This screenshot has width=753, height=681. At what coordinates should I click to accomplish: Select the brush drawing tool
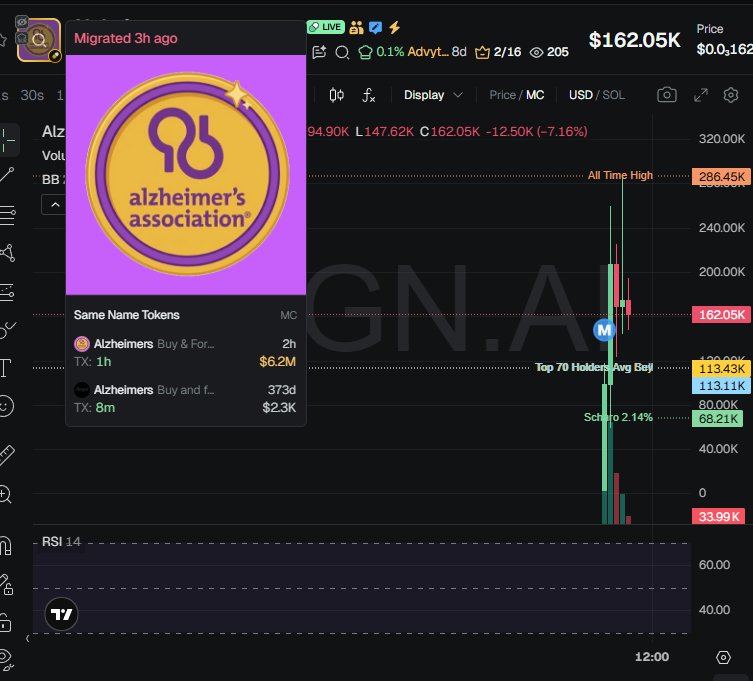[x=7, y=329]
